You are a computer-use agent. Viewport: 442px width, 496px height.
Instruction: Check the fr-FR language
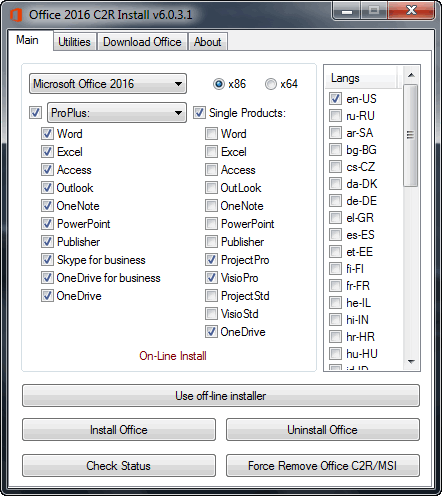tap(335, 286)
